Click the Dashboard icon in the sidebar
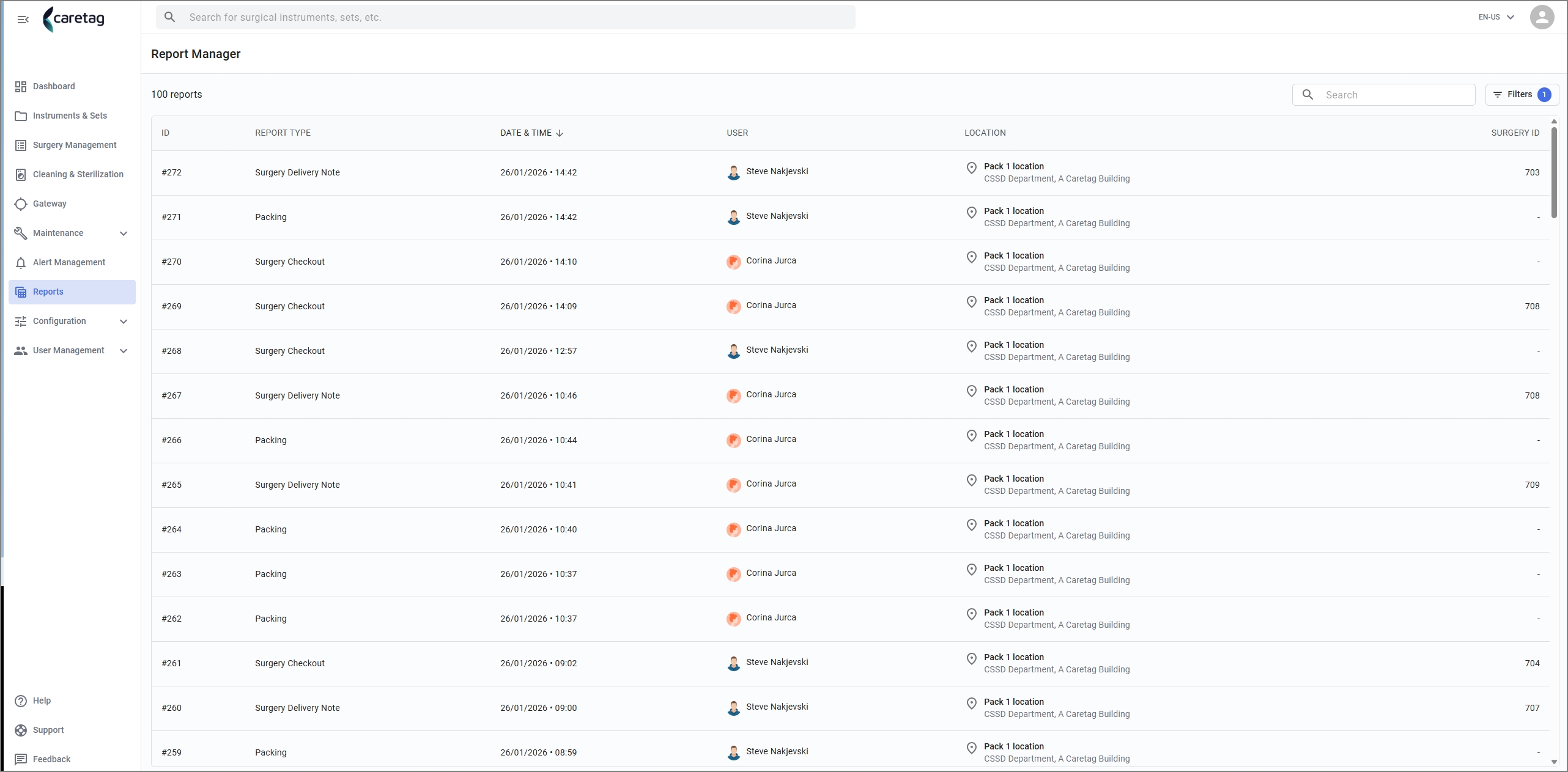 pyautogui.click(x=21, y=87)
